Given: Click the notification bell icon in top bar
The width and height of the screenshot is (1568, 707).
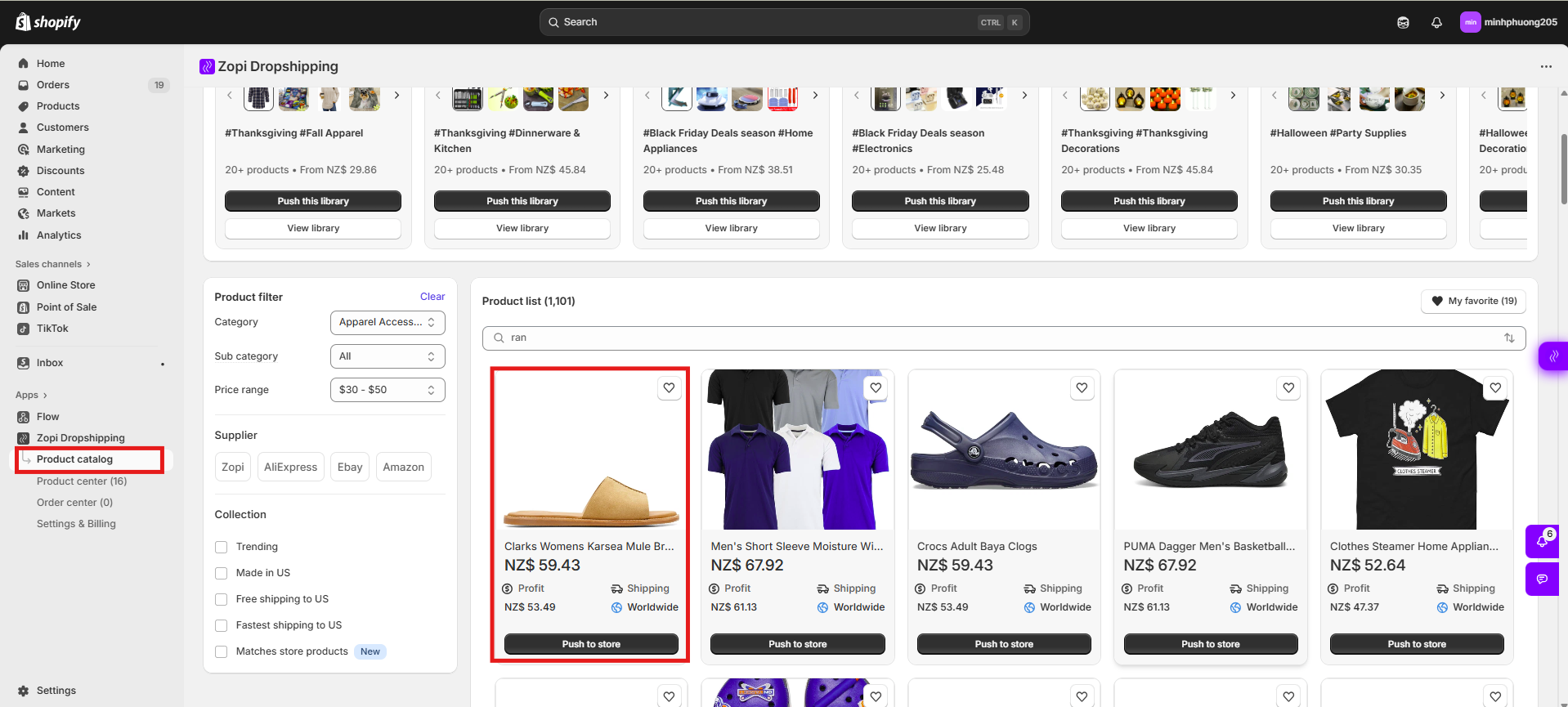Looking at the screenshot, I should [x=1436, y=23].
